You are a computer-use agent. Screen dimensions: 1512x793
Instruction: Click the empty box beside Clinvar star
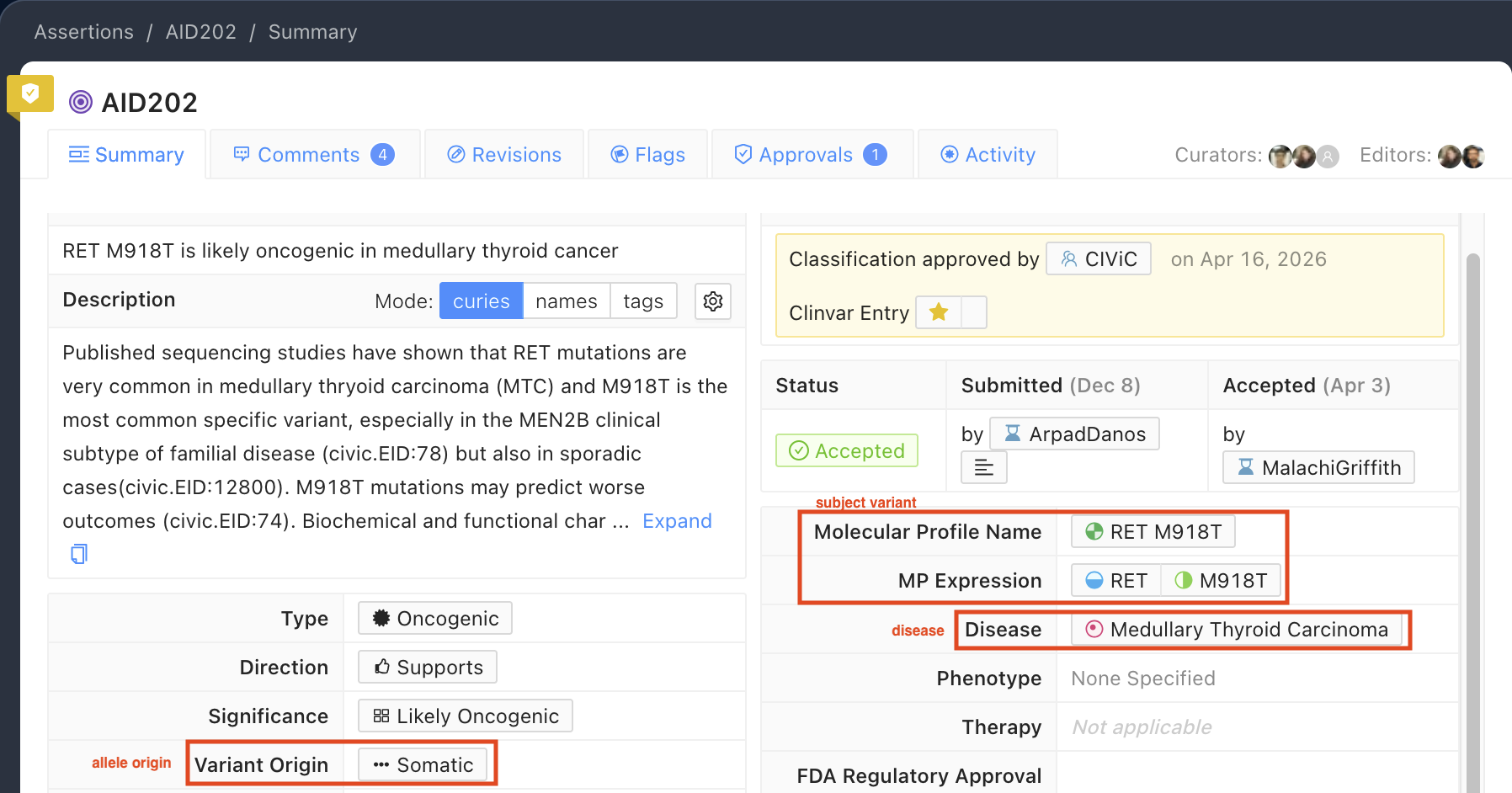pos(974,312)
